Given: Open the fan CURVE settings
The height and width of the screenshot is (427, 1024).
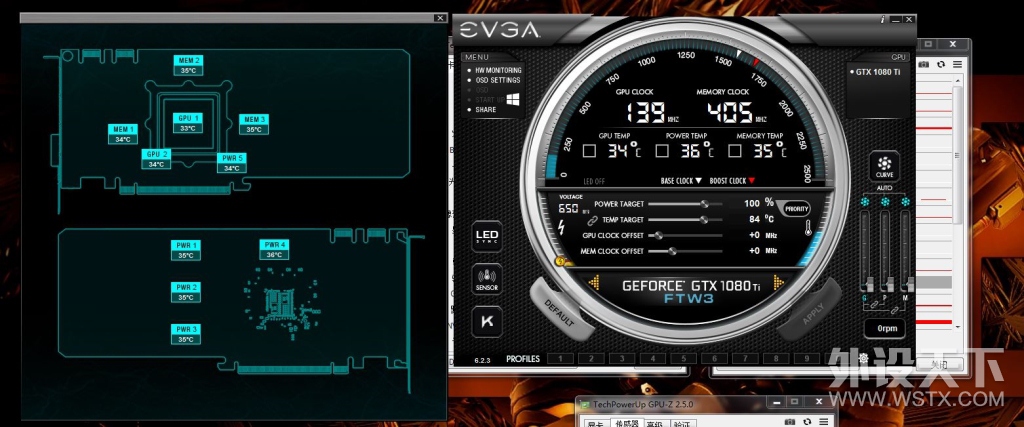Looking at the screenshot, I should pos(885,166).
